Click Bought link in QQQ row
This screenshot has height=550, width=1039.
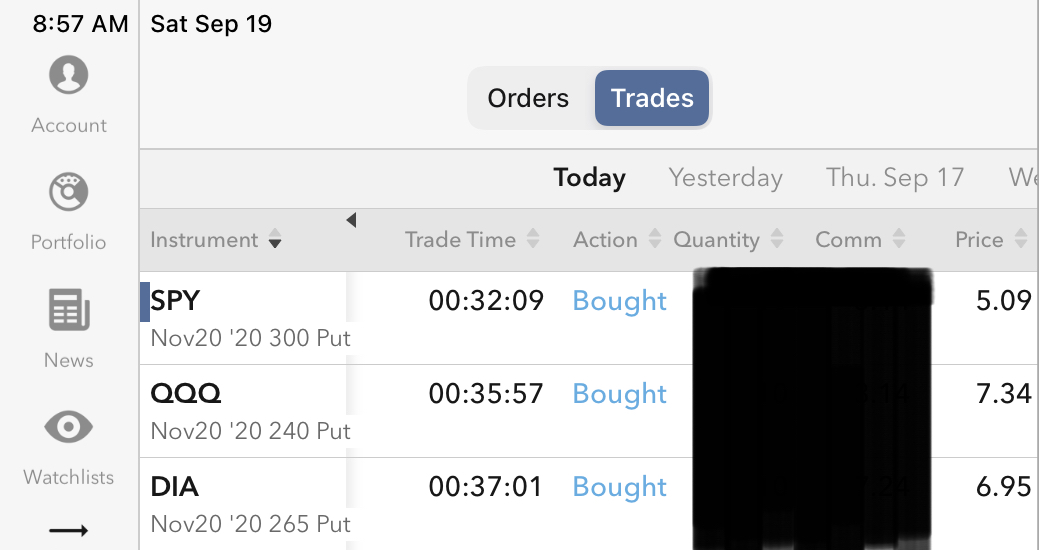619,394
